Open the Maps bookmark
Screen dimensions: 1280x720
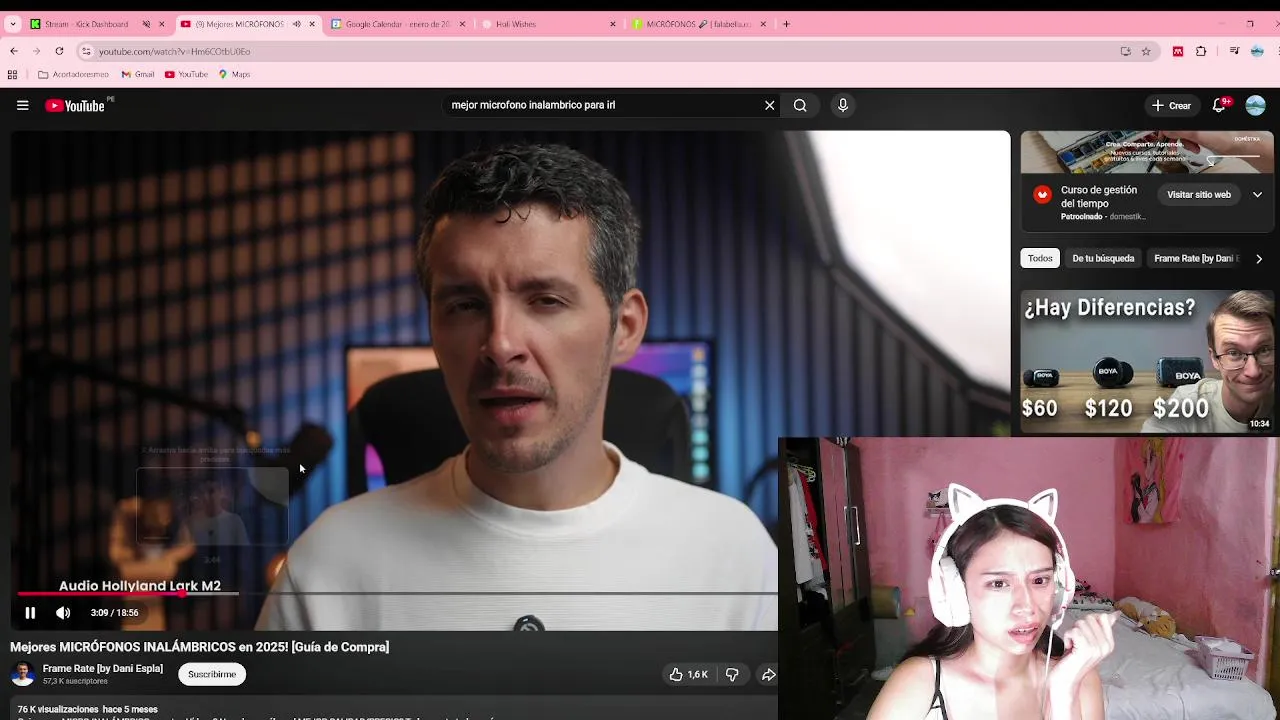tap(234, 74)
